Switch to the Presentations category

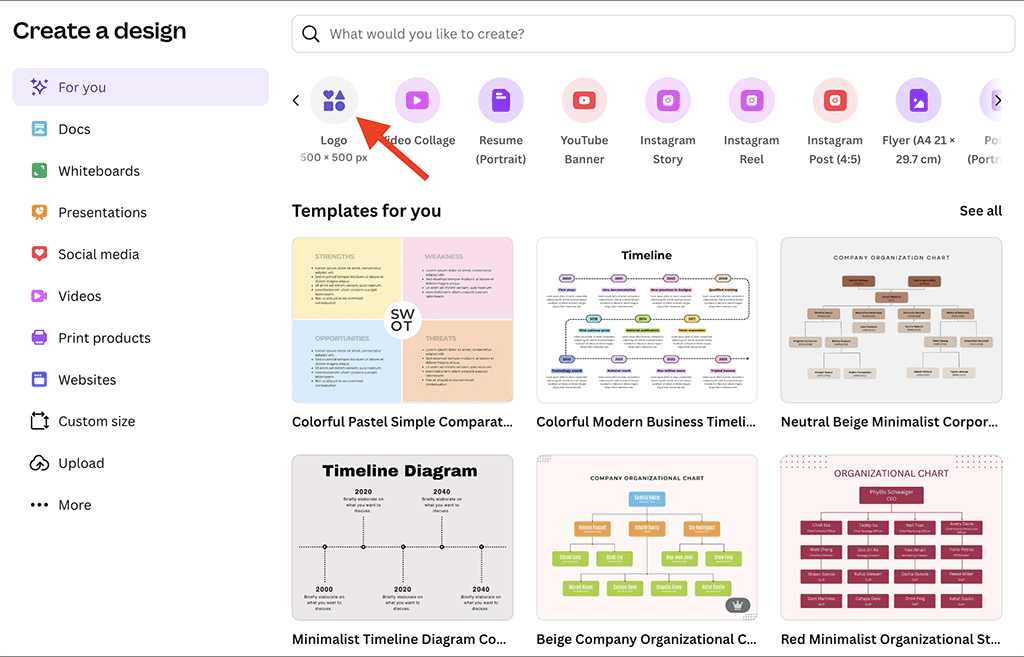103,212
